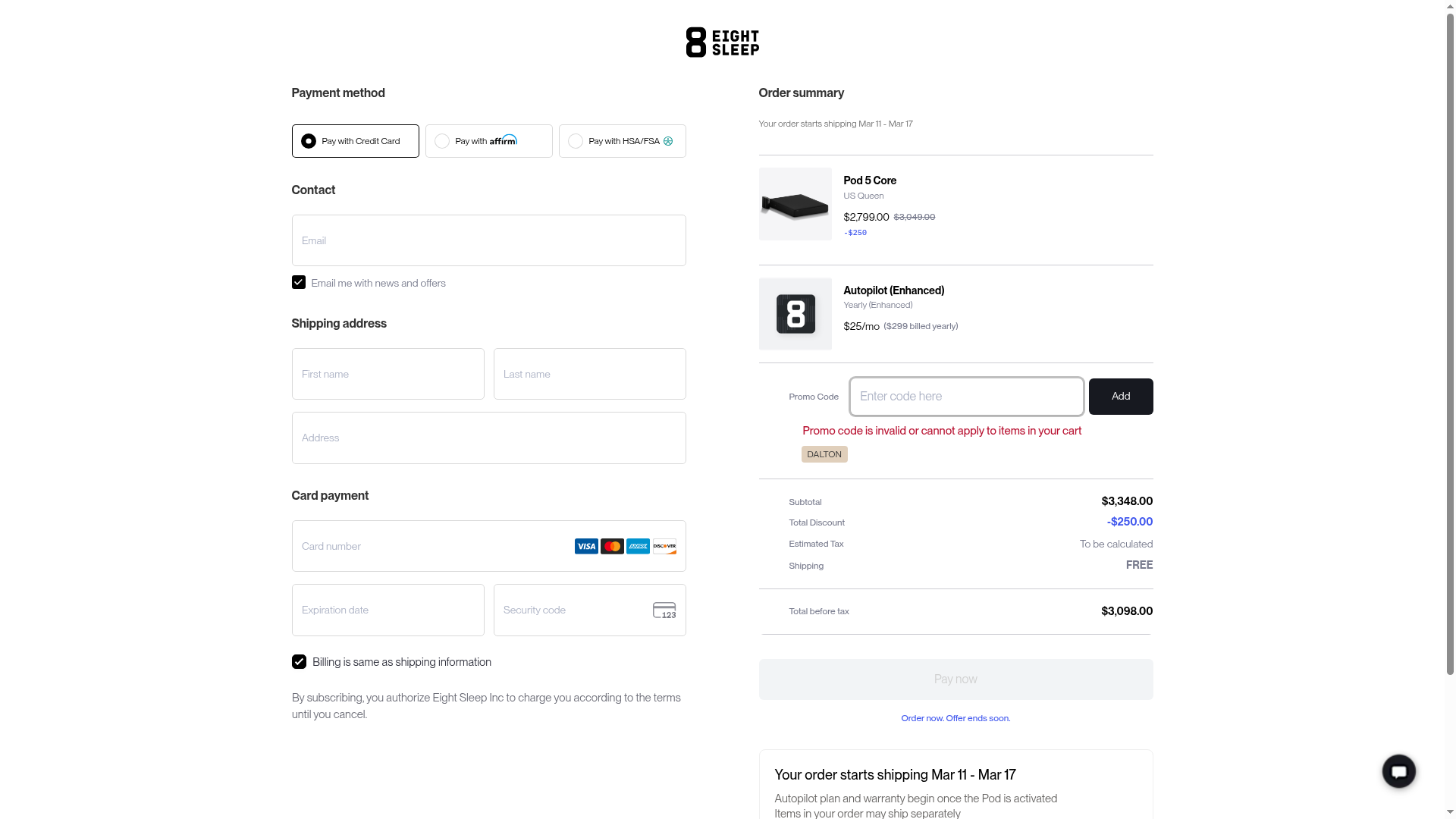Viewport: 1456px width, 819px height.
Task: Focus the Email input field
Action: pos(488,240)
